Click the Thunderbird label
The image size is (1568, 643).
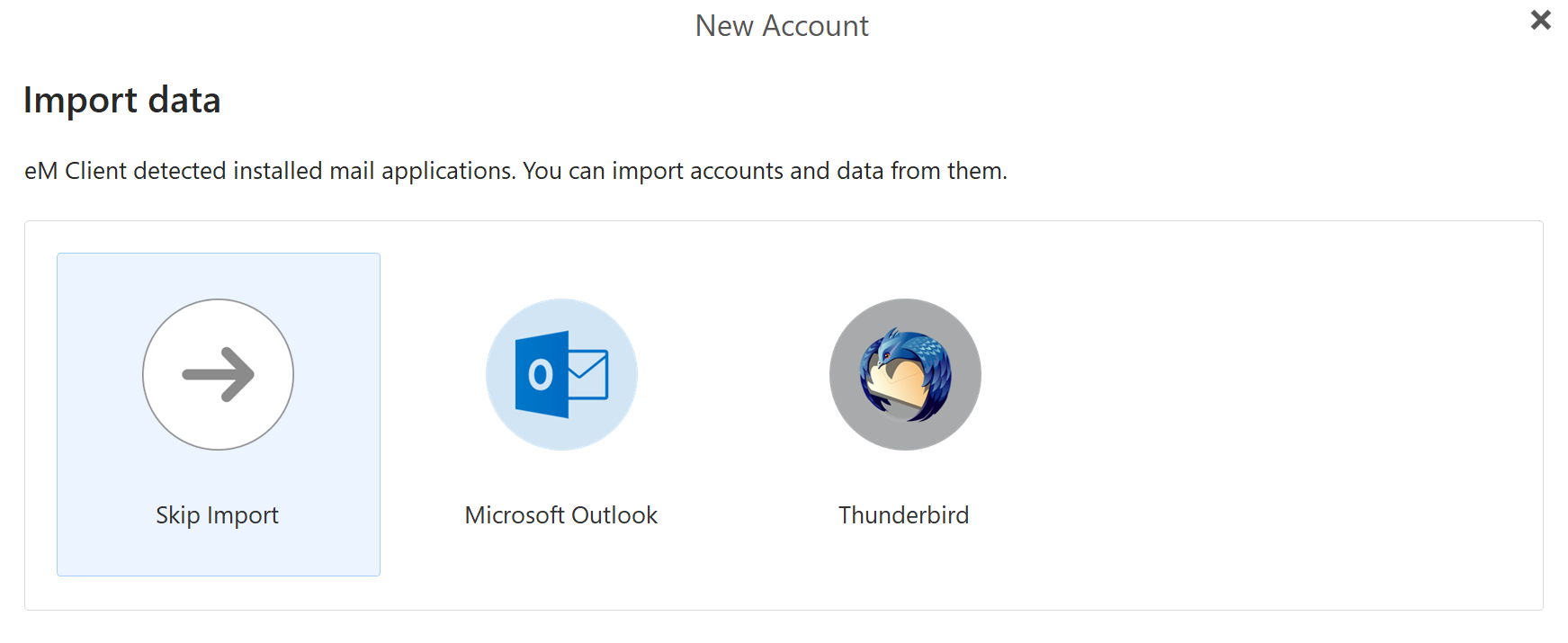(x=904, y=515)
